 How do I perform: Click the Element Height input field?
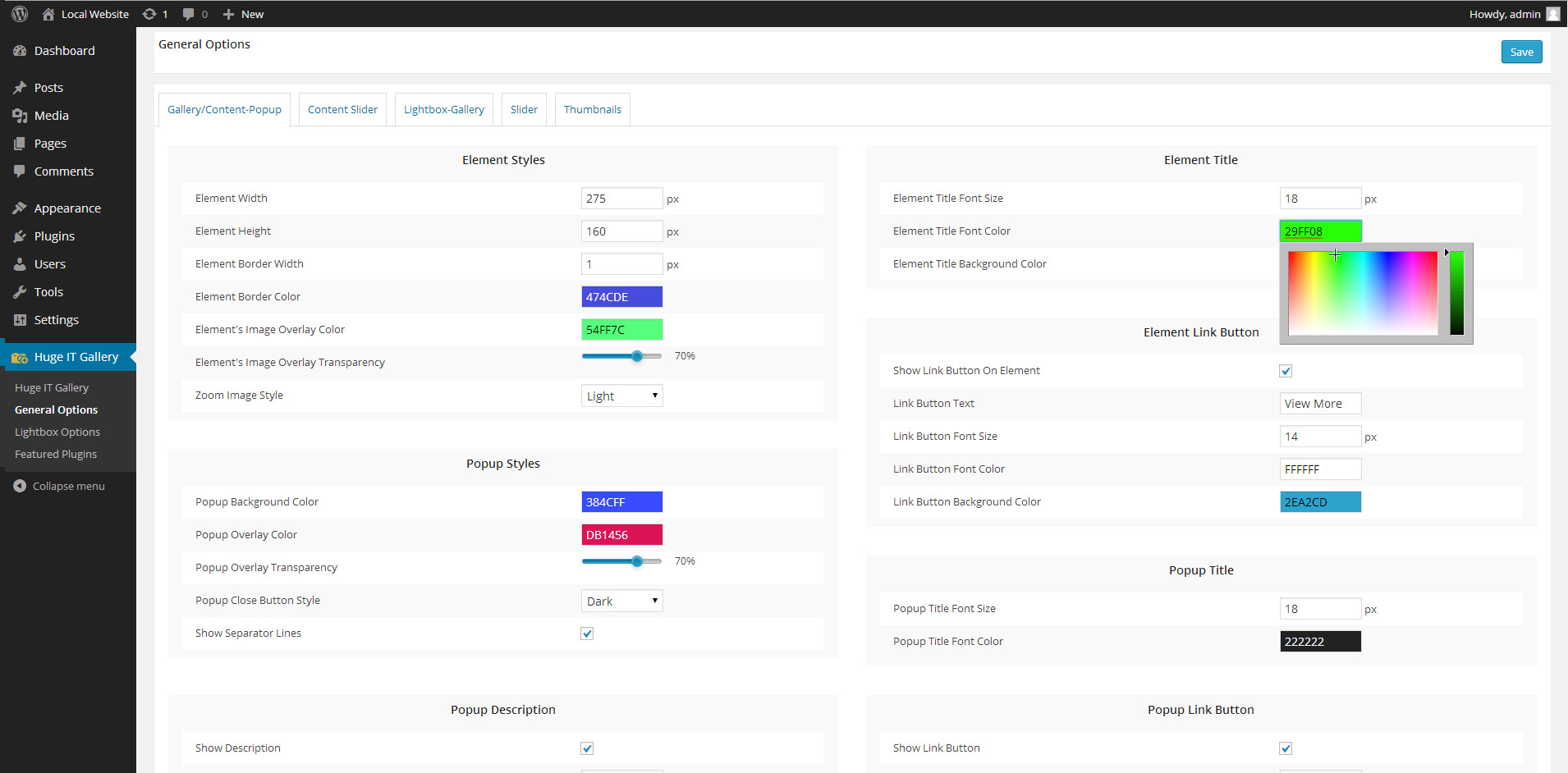(x=622, y=231)
